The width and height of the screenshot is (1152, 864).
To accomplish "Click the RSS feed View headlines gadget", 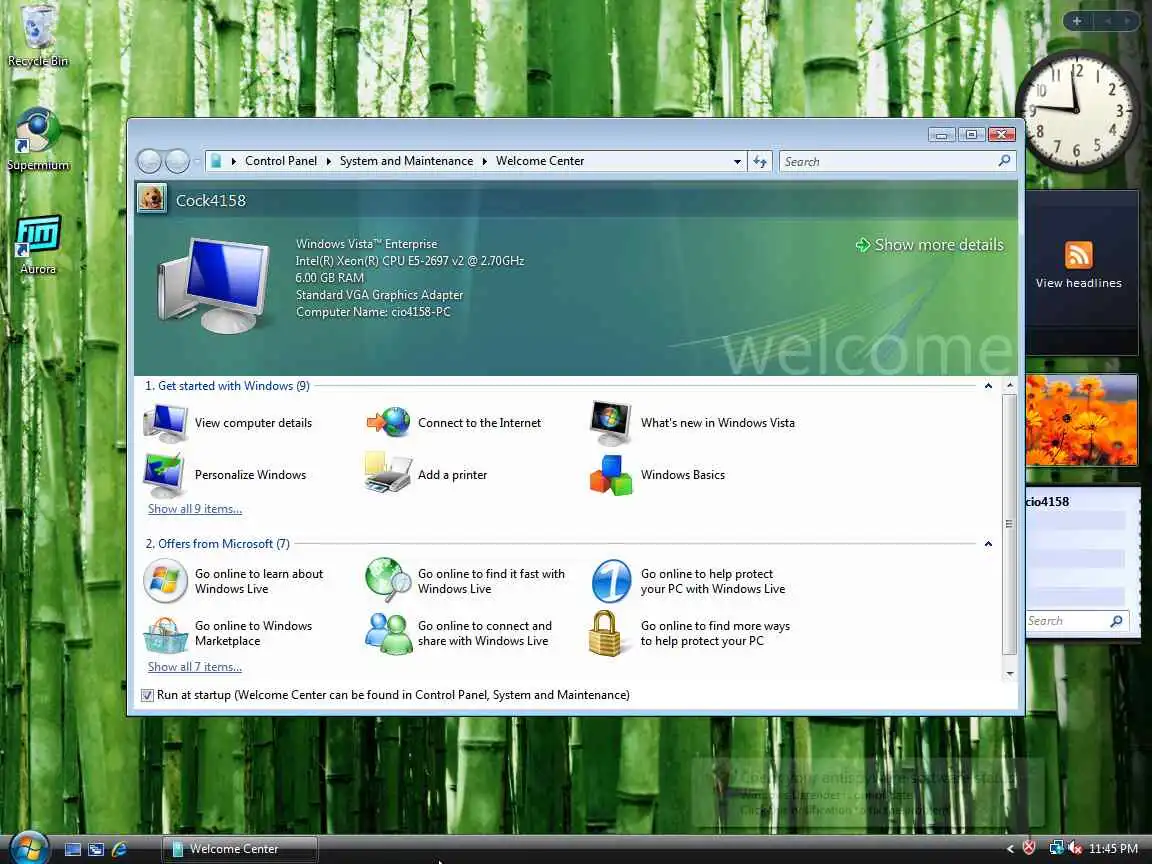I will 1078,264.
